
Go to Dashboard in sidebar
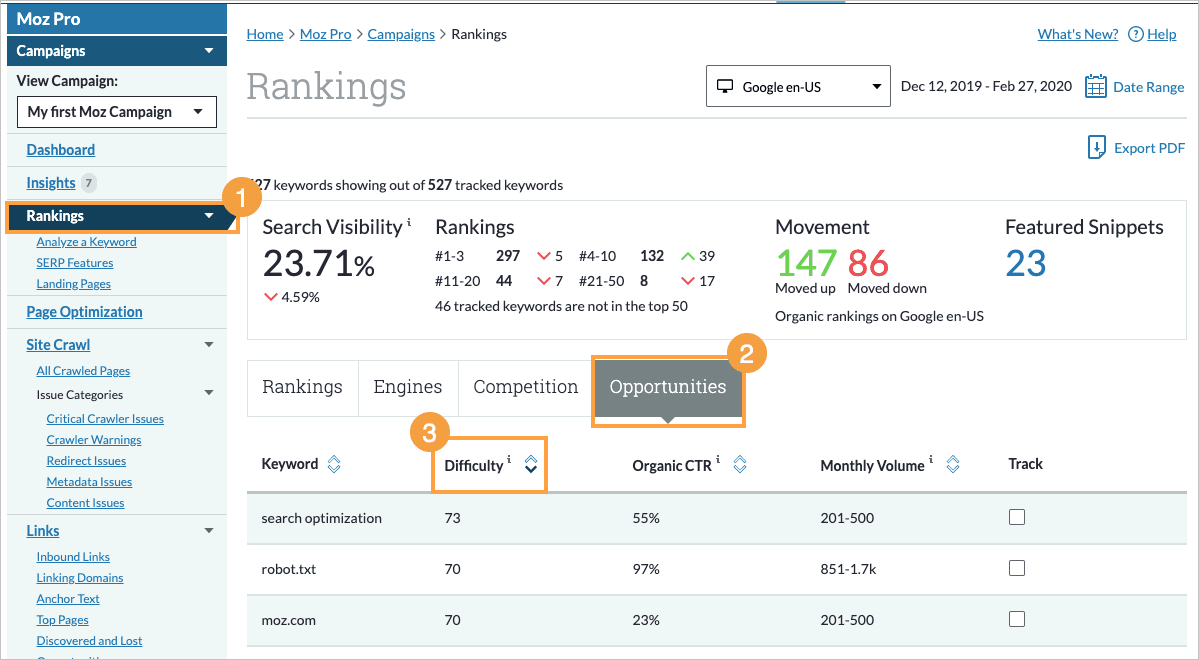[61, 150]
